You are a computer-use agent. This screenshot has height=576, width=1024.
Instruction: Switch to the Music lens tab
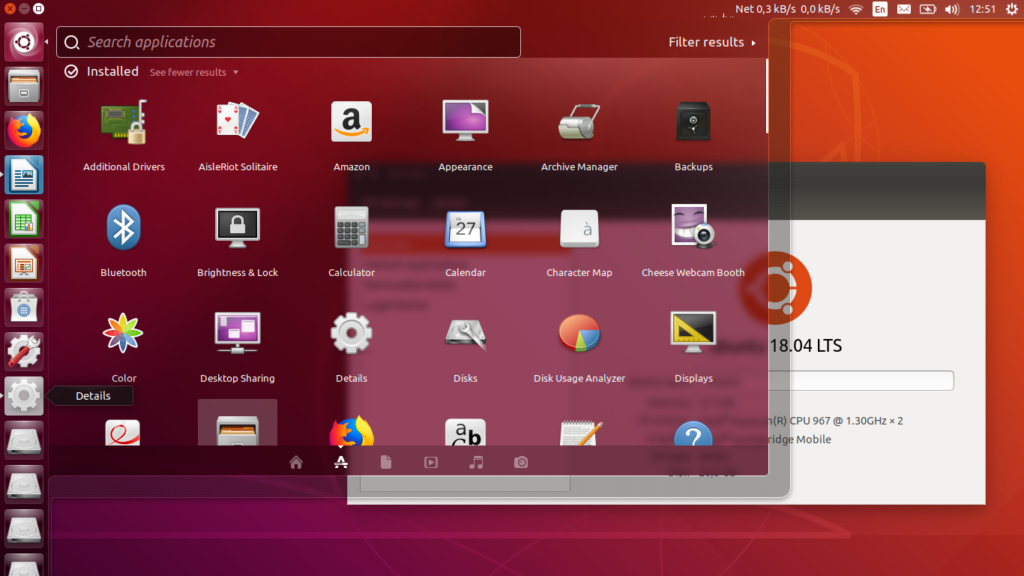476,462
